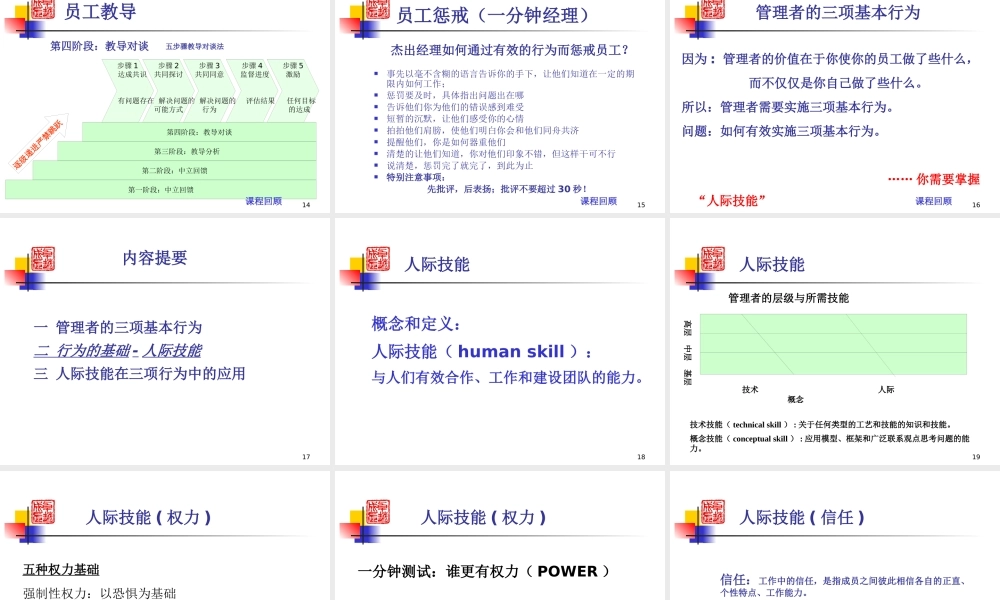Click the 步骤5 激励 chevron
The height and width of the screenshot is (600, 1000).
pyautogui.click(x=293, y=89)
